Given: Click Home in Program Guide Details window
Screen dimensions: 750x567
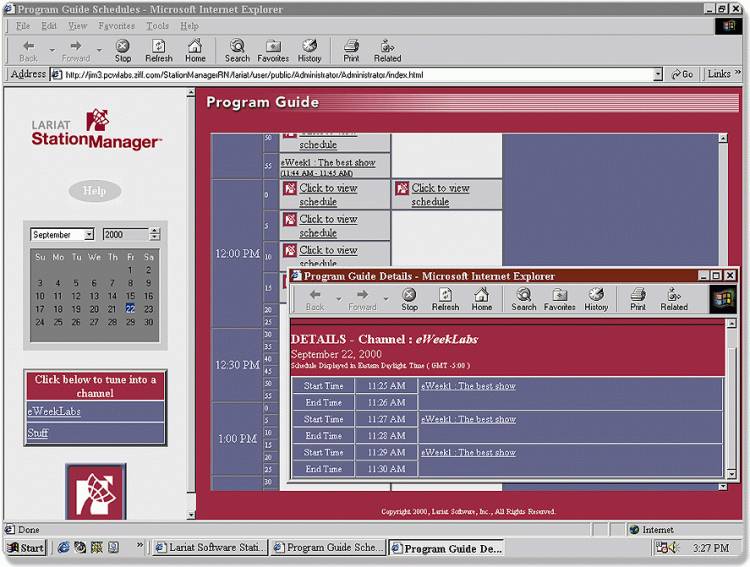Looking at the screenshot, I should [482, 300].
